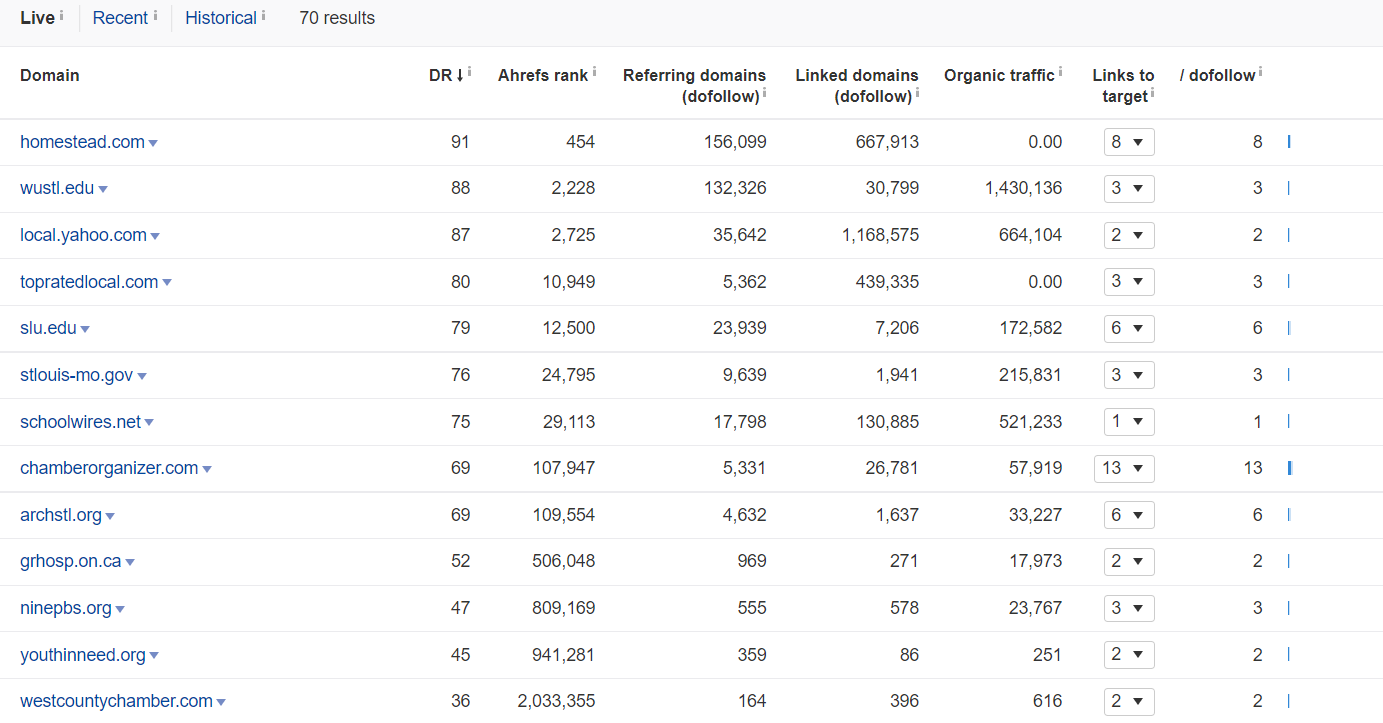Click info icon beside / dofollow header
The image size is (1383, 723).
(x=1260, y=72)
